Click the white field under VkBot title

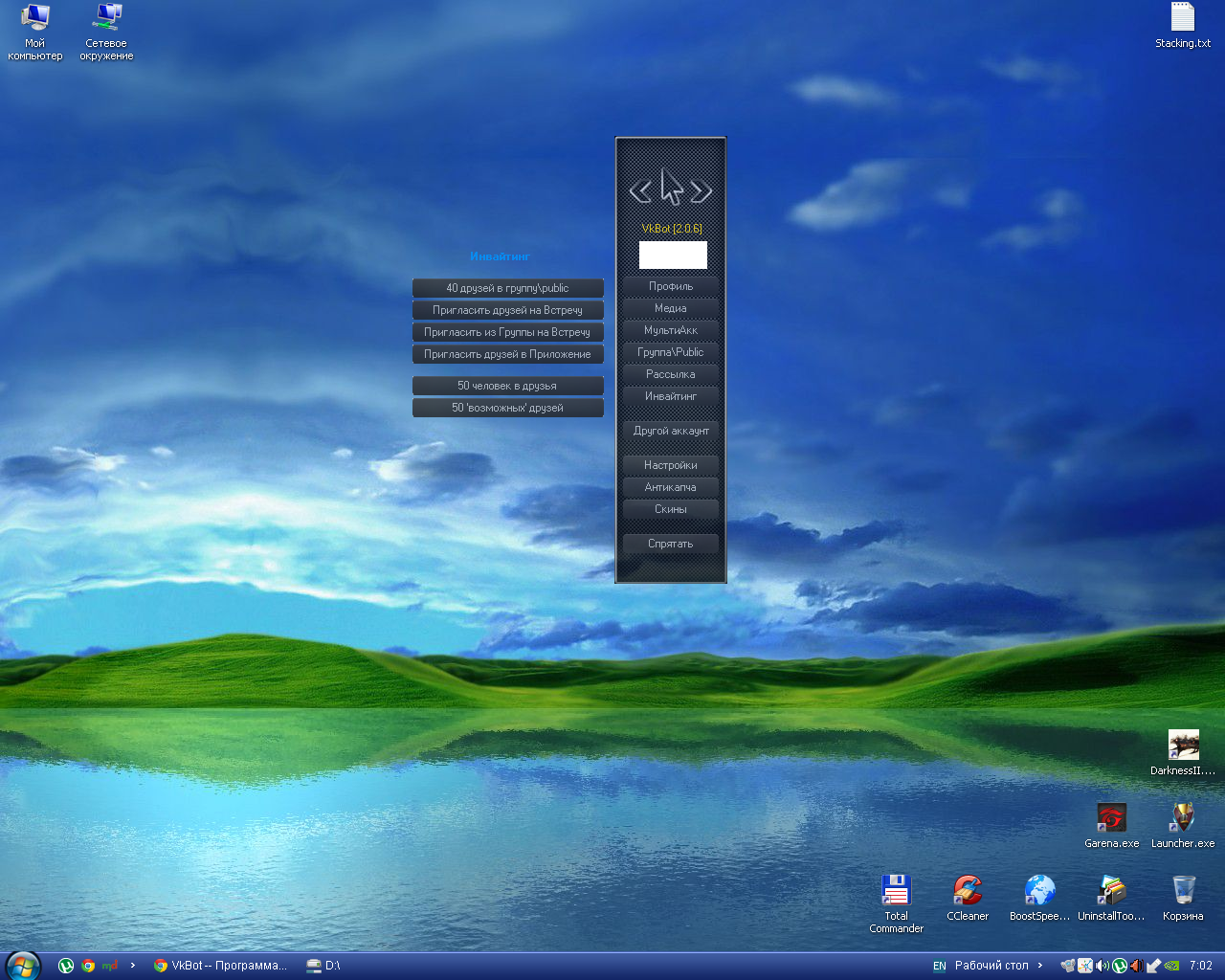pos(673,255)
